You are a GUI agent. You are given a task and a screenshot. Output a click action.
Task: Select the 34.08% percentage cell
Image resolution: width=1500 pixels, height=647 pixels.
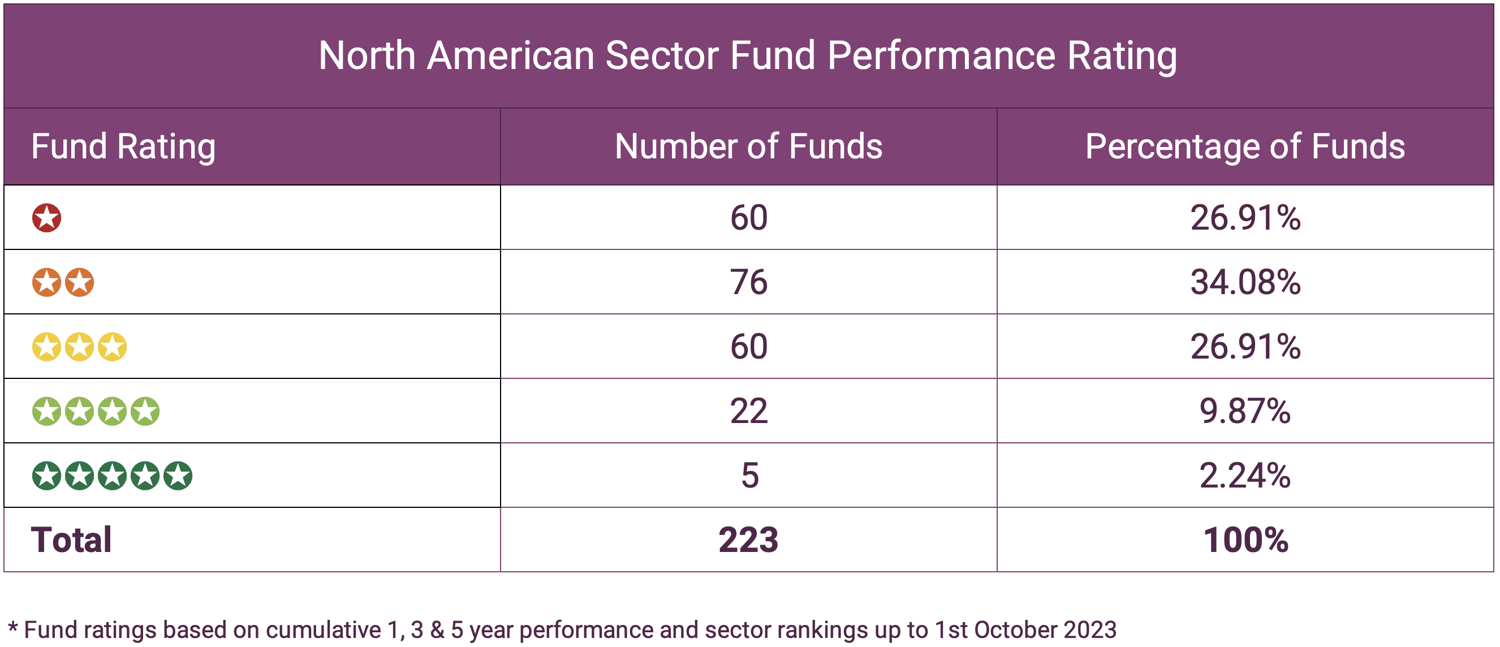(1245, 283)
